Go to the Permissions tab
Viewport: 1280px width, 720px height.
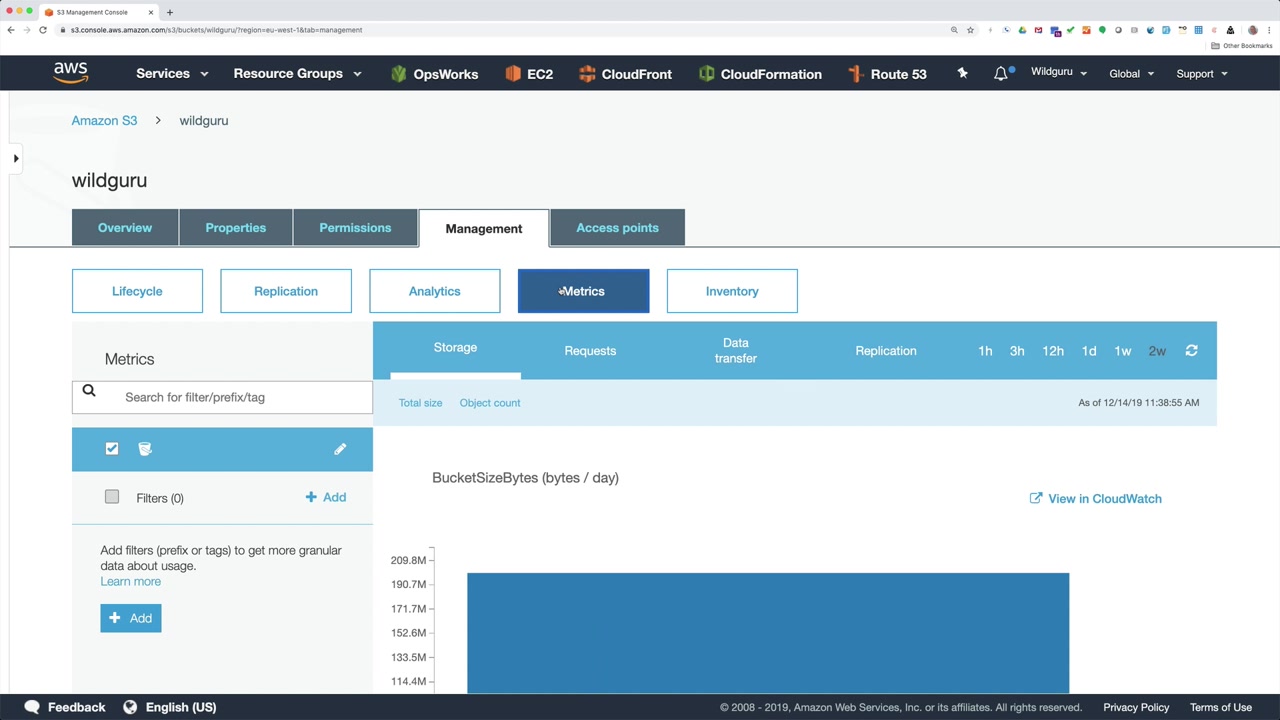tap(355, 228)
